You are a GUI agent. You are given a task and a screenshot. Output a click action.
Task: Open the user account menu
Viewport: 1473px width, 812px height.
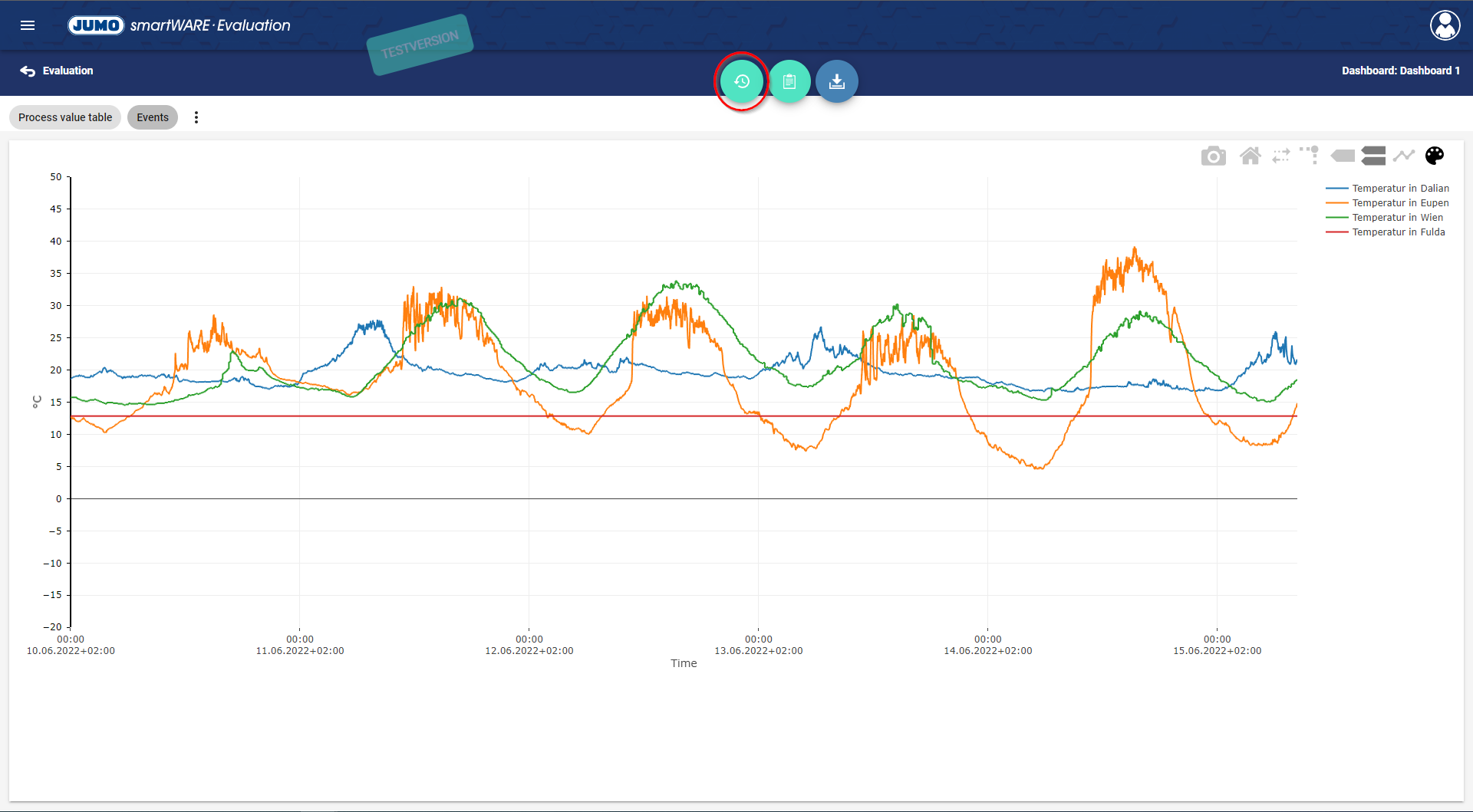pyautogui.click(x=1445, y=25)
